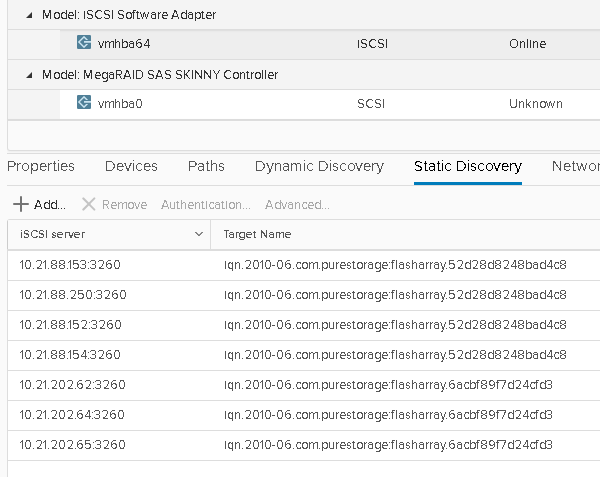Click target name in the 10.21.88.152 row

(x=395, y=324)
